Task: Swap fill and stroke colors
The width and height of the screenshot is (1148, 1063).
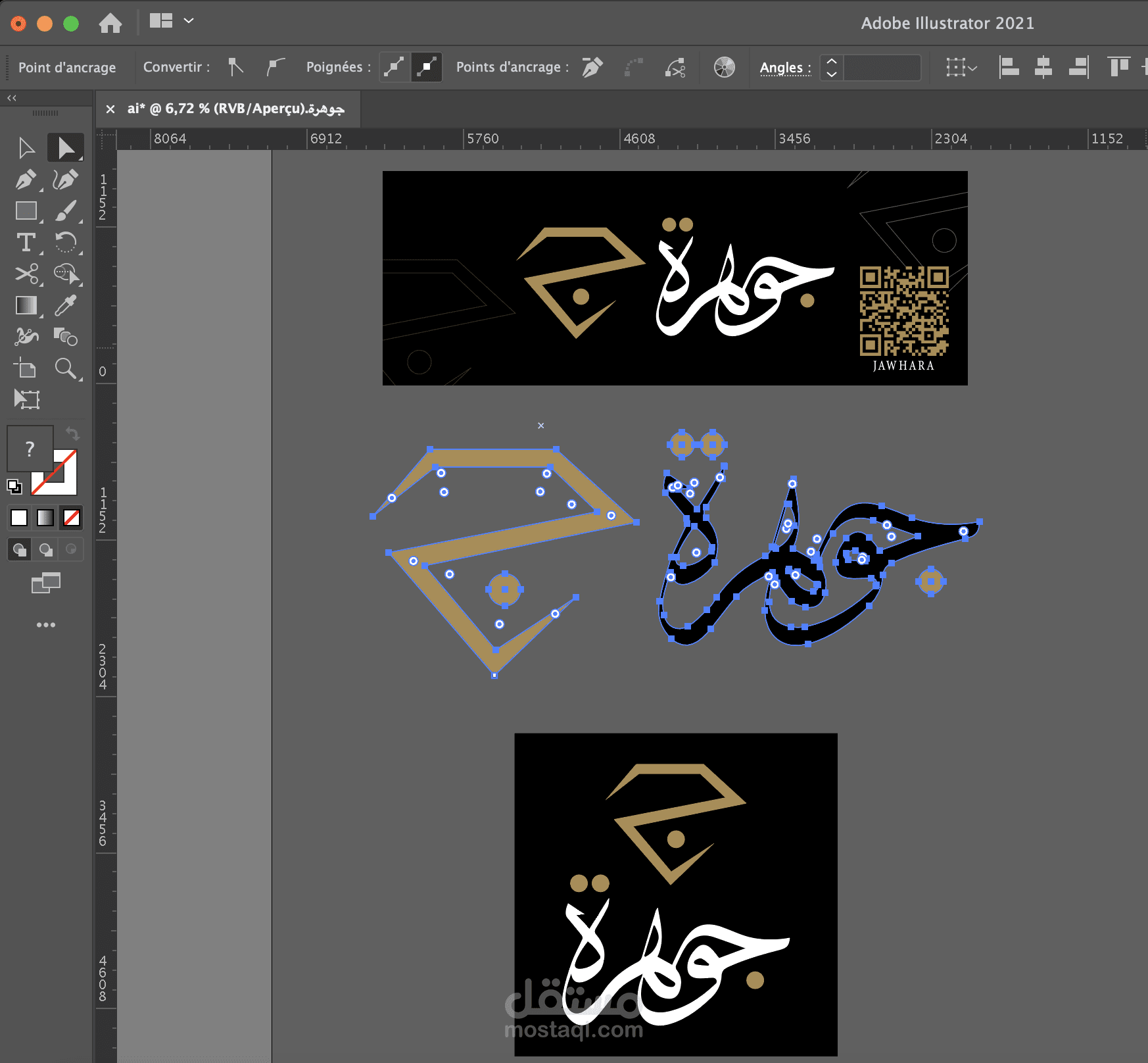Action: (72, 433)
